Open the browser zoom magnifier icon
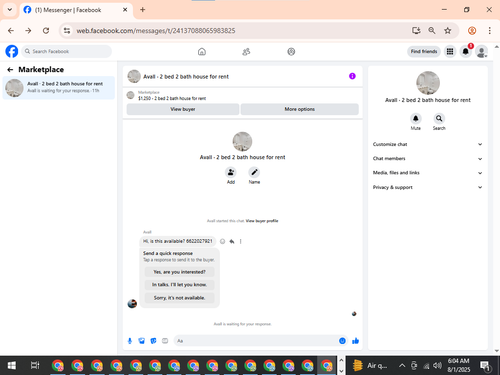The width and height of the screenshot is (500, 375). 432,31
